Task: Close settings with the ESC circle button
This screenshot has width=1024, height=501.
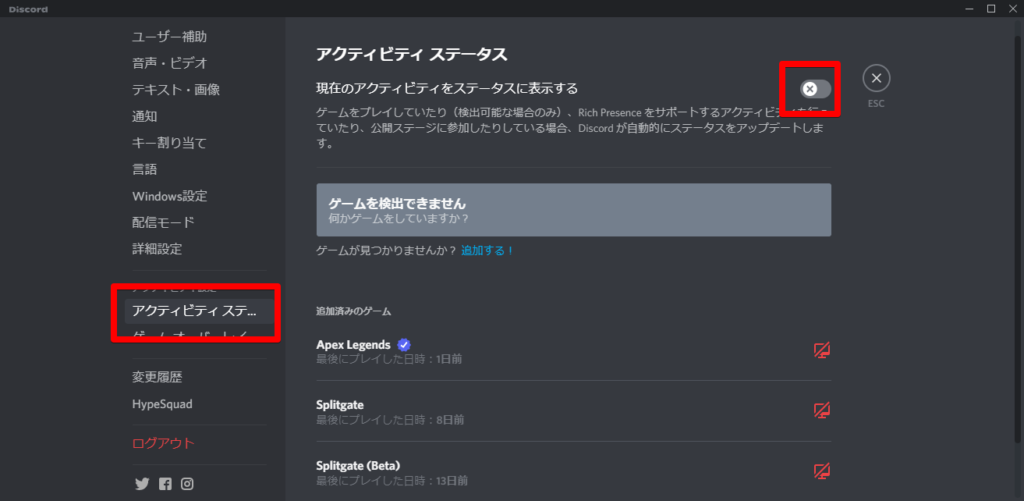Action: [876, 78]
